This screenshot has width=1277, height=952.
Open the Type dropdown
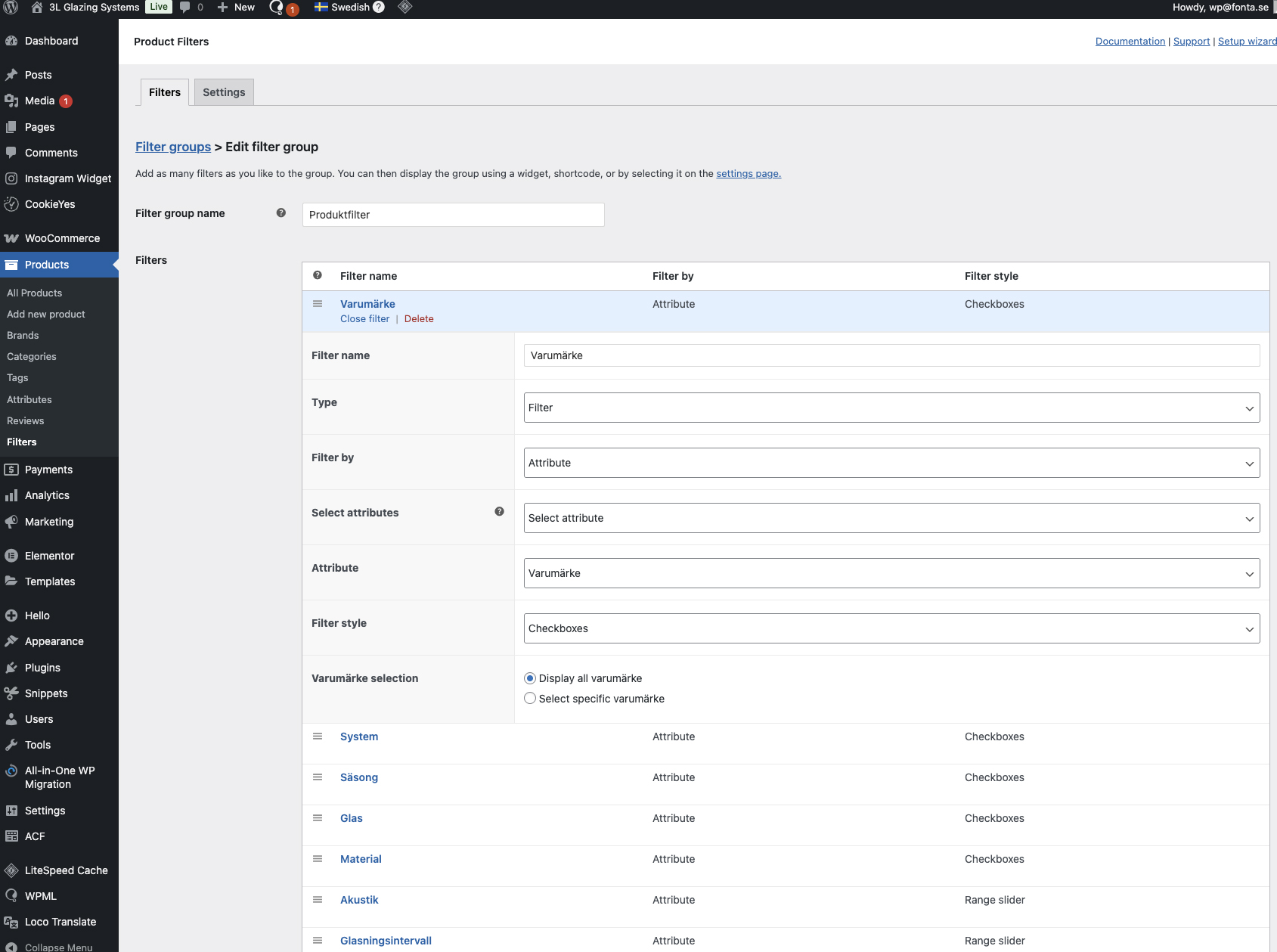(891, 408)
